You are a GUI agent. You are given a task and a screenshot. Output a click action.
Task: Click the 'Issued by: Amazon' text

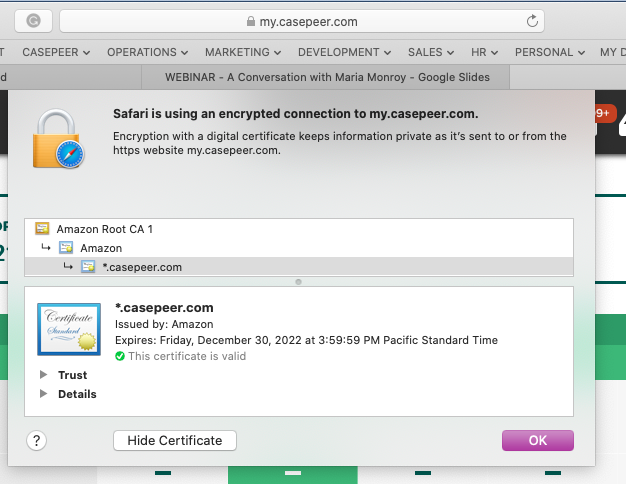click(x=164, y=324)
